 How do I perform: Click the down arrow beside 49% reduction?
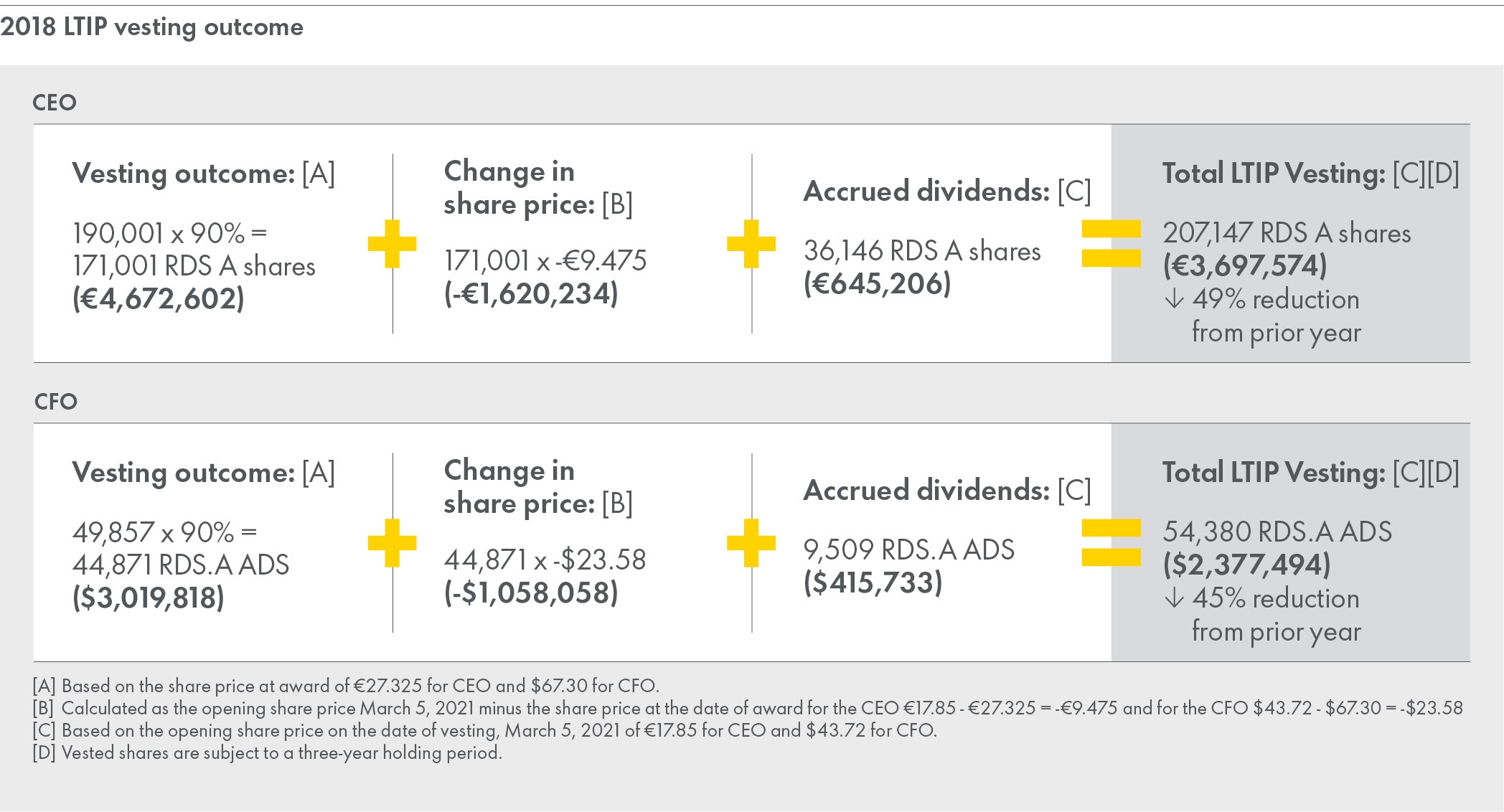tap(1174, 299)
